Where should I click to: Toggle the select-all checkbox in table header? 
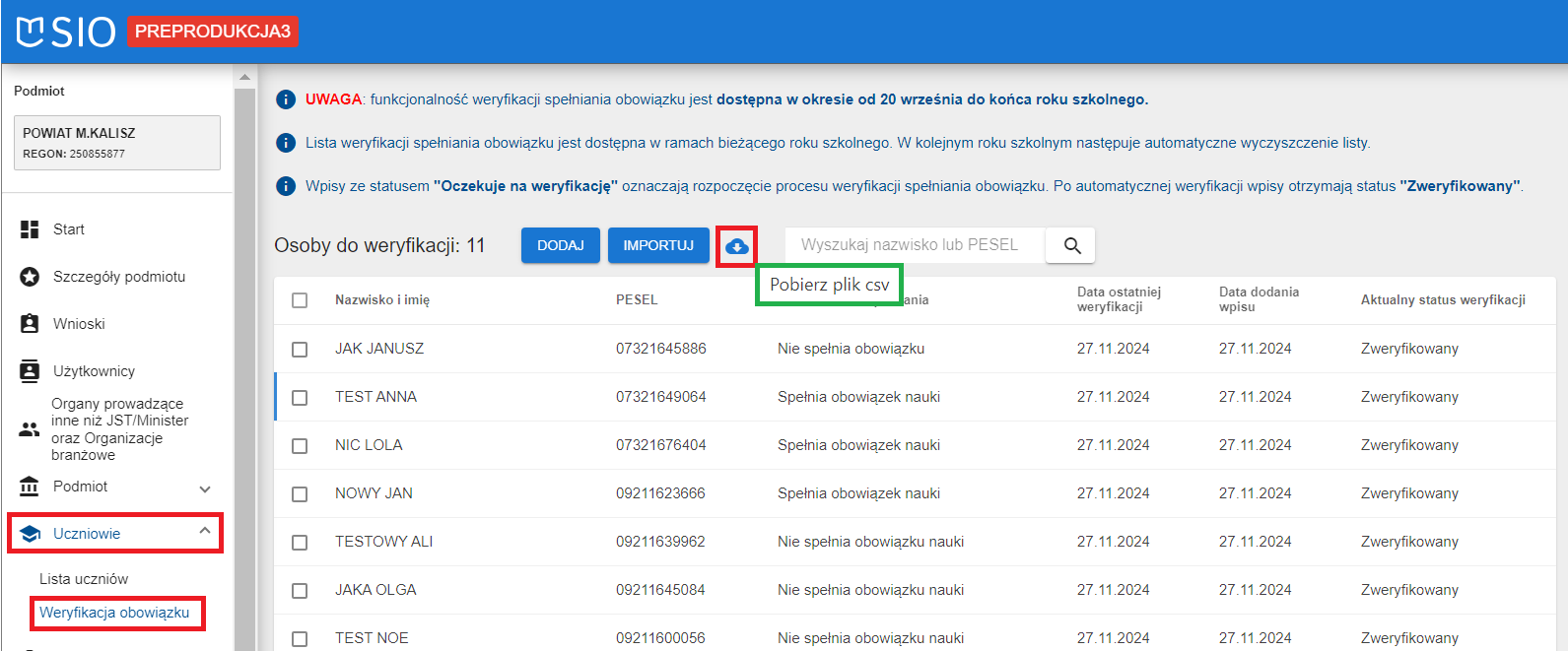click(x=300, y=300)
